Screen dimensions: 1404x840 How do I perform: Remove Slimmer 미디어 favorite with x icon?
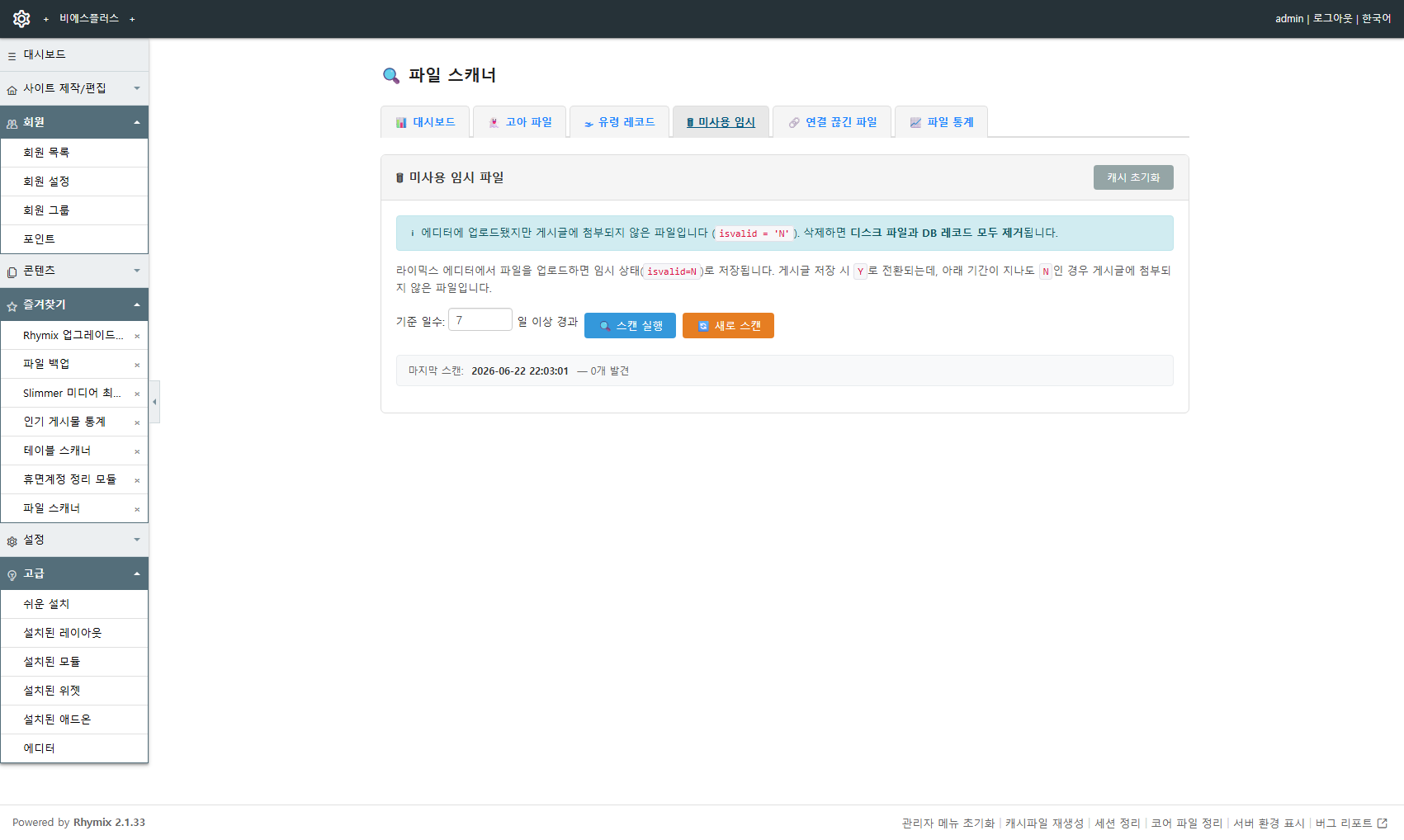(137, 394)
